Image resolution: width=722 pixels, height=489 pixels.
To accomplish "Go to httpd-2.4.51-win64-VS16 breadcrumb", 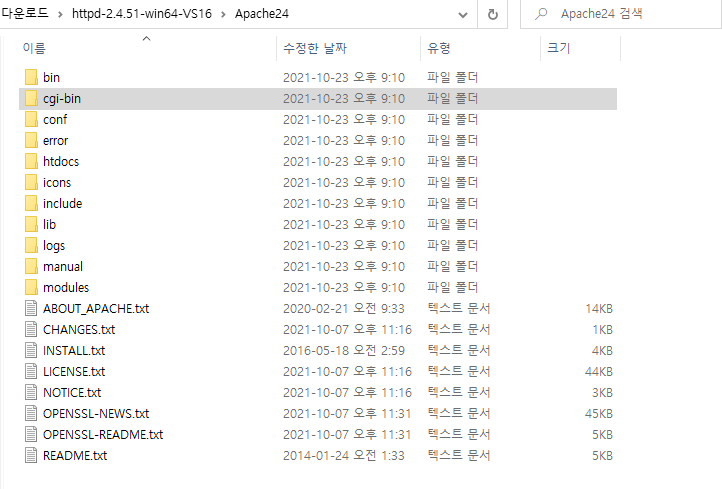I will [x=142, y=14].
